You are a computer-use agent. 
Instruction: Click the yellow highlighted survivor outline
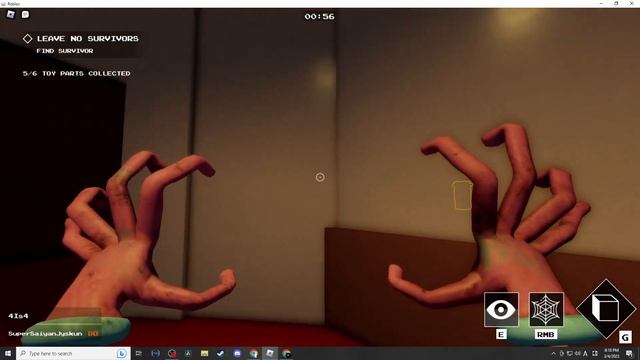click(462, 196)
